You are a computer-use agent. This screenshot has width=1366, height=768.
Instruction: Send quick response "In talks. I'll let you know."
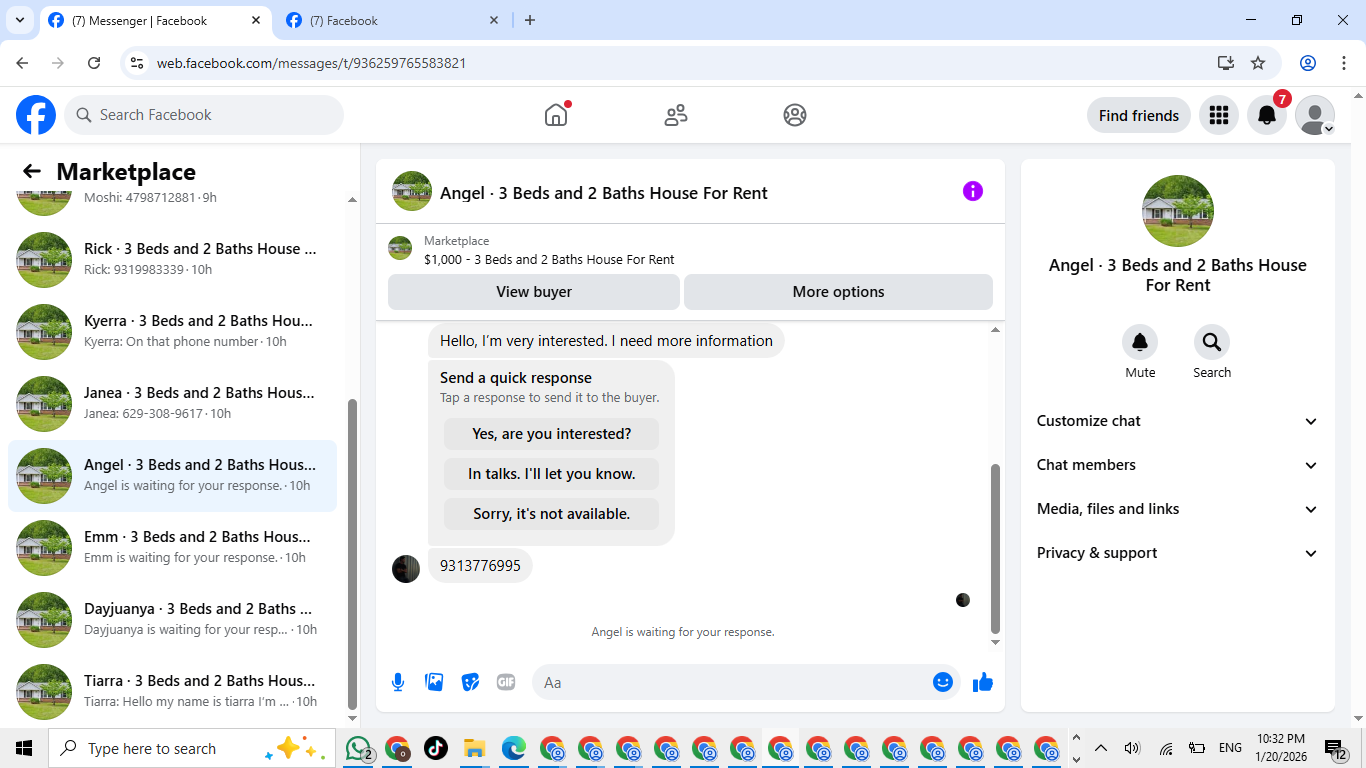click(x=552, y=474)
